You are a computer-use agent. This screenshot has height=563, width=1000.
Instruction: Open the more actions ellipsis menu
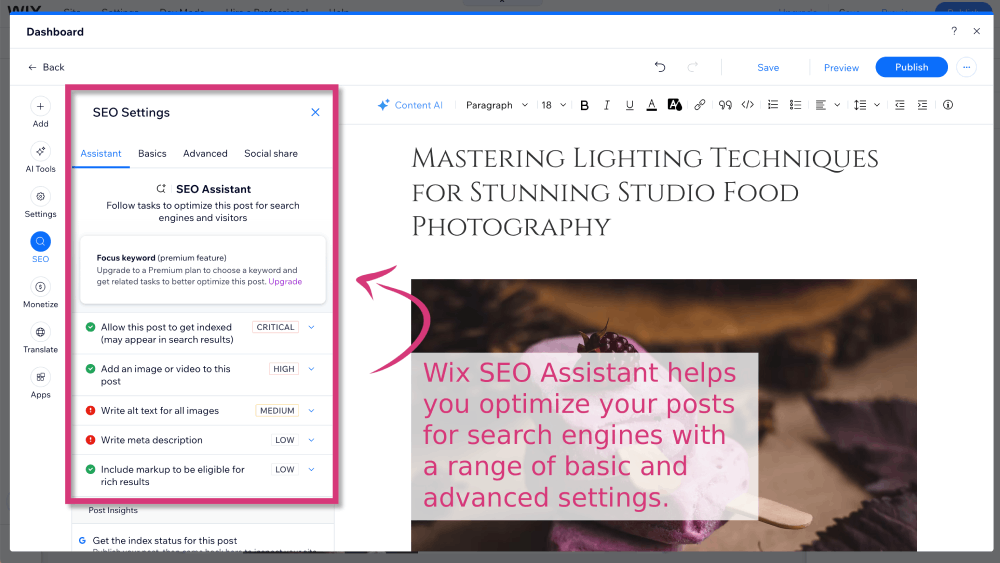[x=967, y=67]
